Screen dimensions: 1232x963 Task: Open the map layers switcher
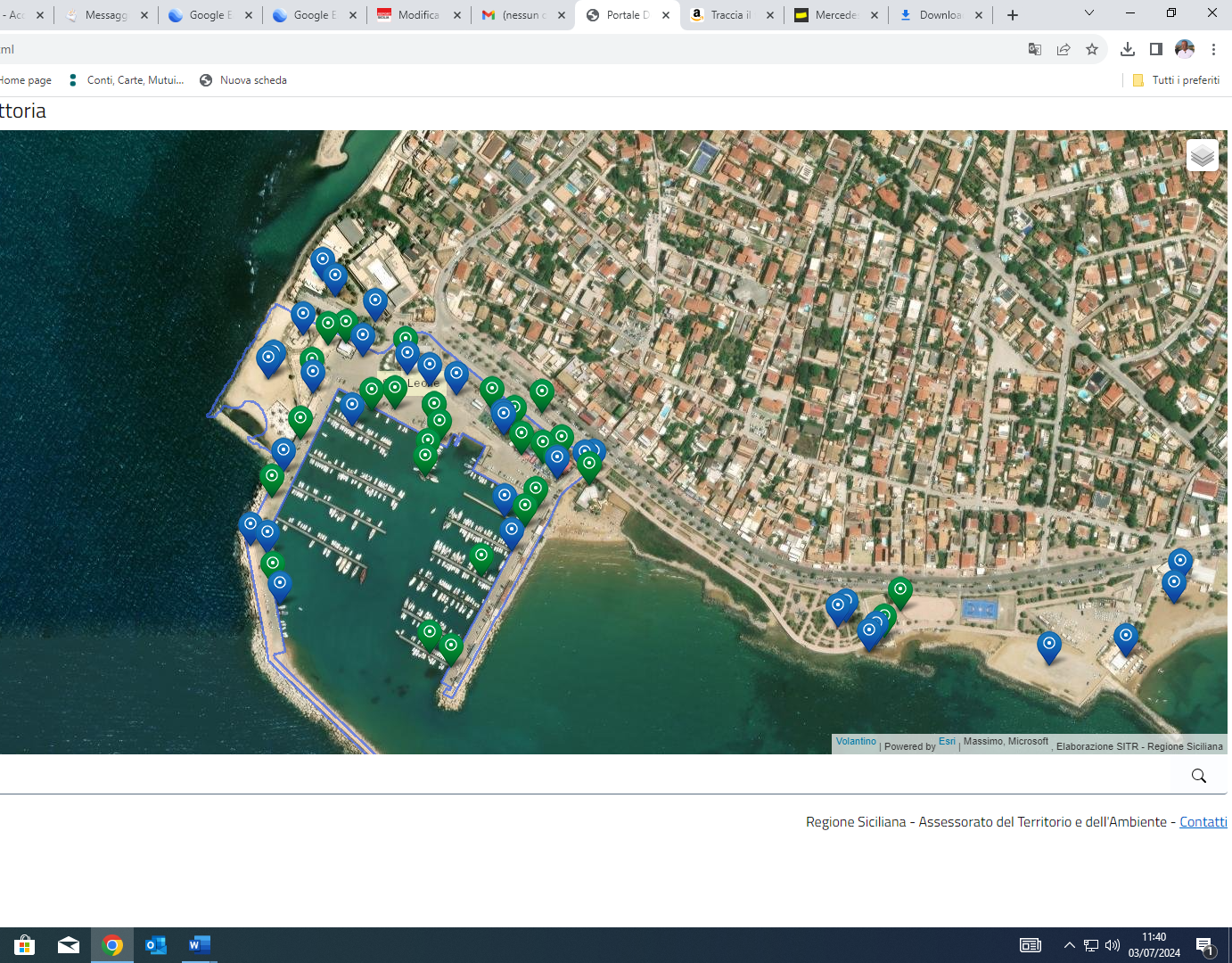[1202, 155]
